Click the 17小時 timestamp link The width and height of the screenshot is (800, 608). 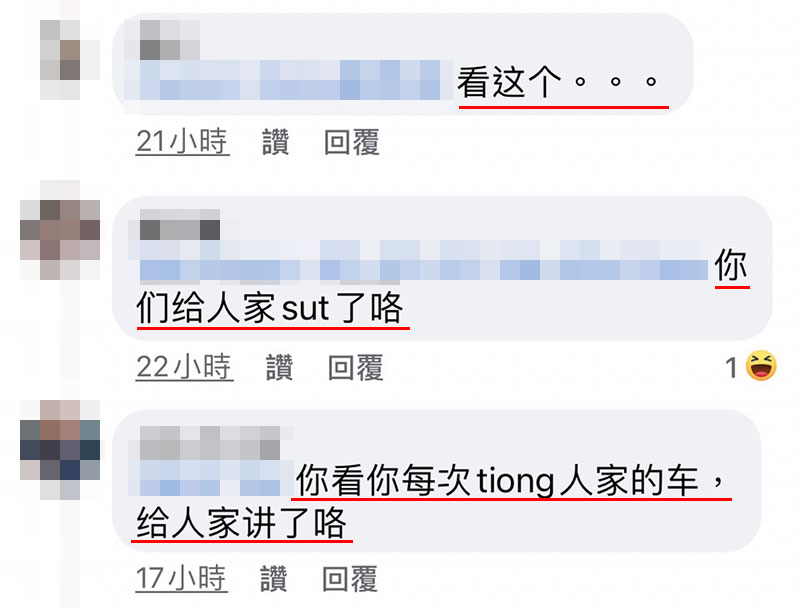pyautogui.click(x=181, y=578)
